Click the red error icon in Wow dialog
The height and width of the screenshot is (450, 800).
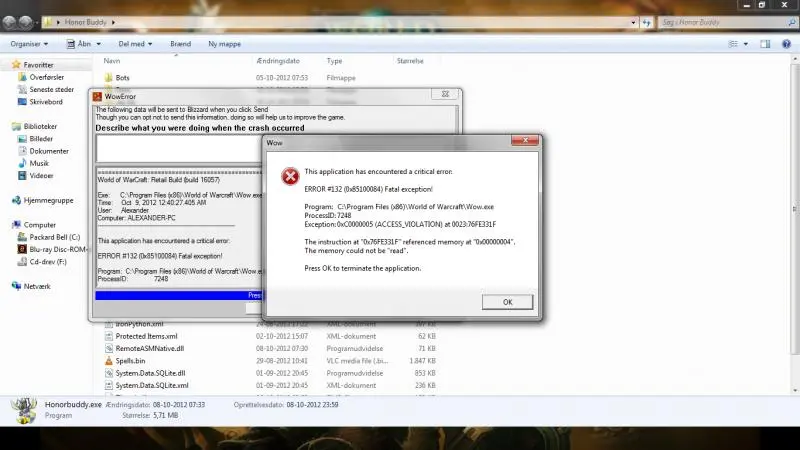click(x=290, y=177)
